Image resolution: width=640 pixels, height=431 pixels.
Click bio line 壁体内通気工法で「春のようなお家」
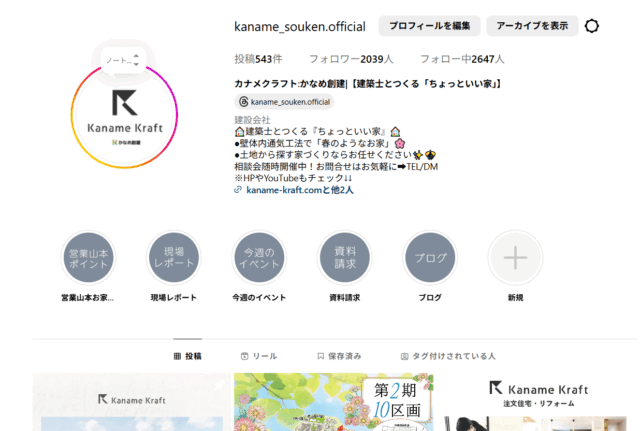[320, 143]
